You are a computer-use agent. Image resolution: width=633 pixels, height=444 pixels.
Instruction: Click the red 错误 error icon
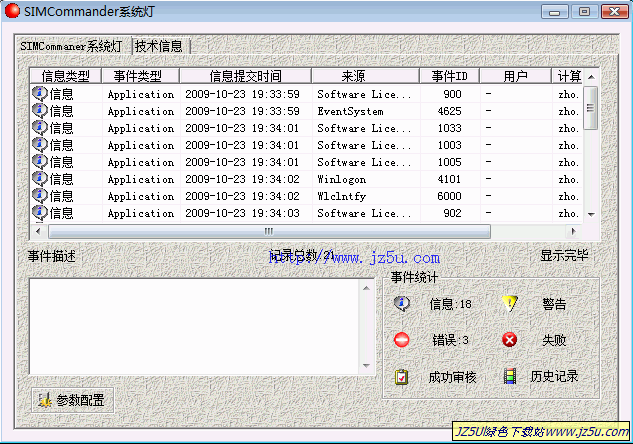pyautogui.click(x=402, y=340)
